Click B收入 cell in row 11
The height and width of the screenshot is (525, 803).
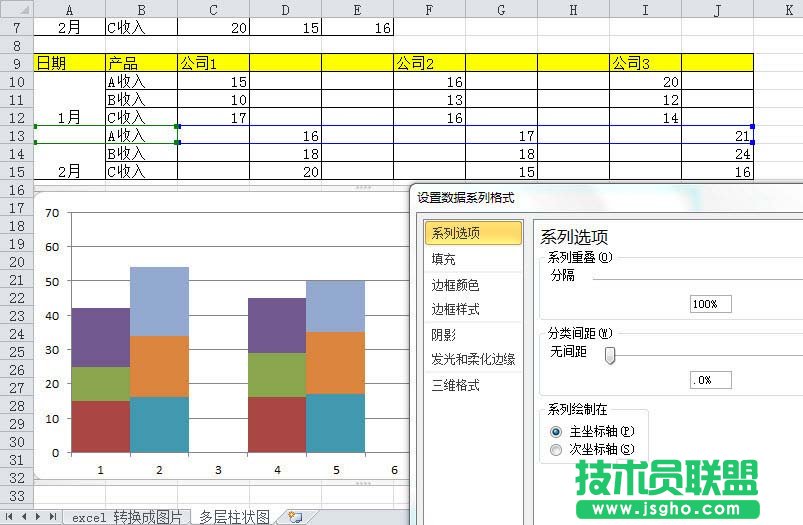tap(141, 99)
